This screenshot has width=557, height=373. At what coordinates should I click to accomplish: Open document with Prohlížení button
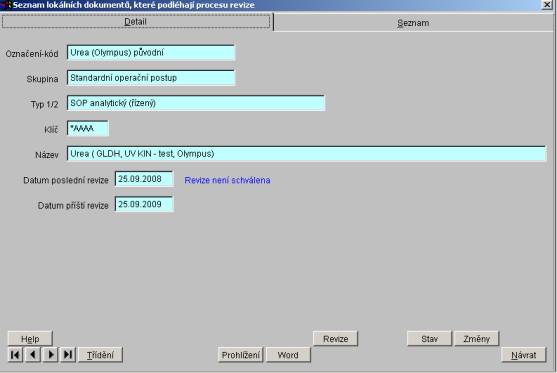pyautogui.click(x=240, y=355)
